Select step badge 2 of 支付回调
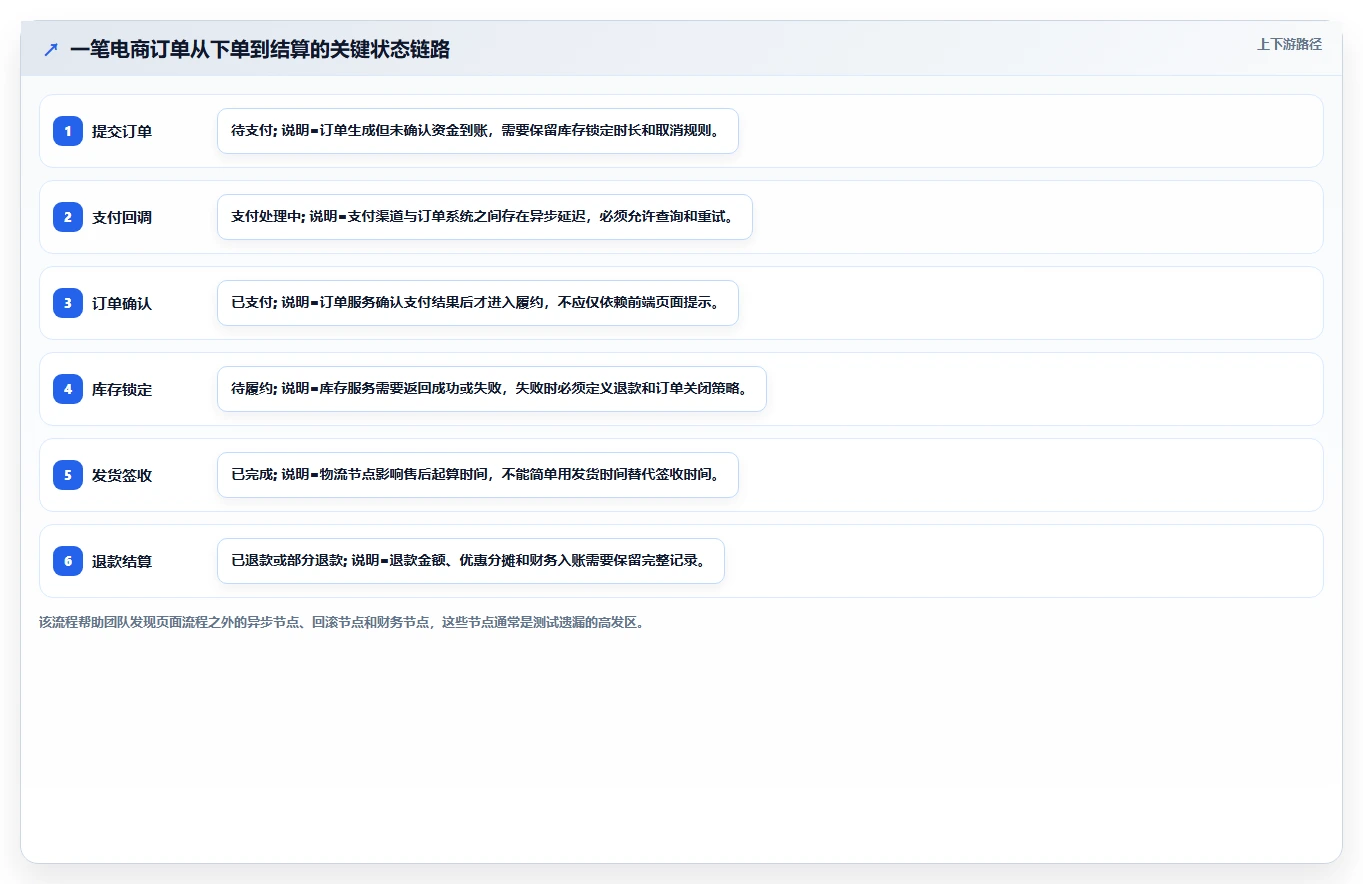The width and height of the screenshot is (1363, 884). coord(68,217)
